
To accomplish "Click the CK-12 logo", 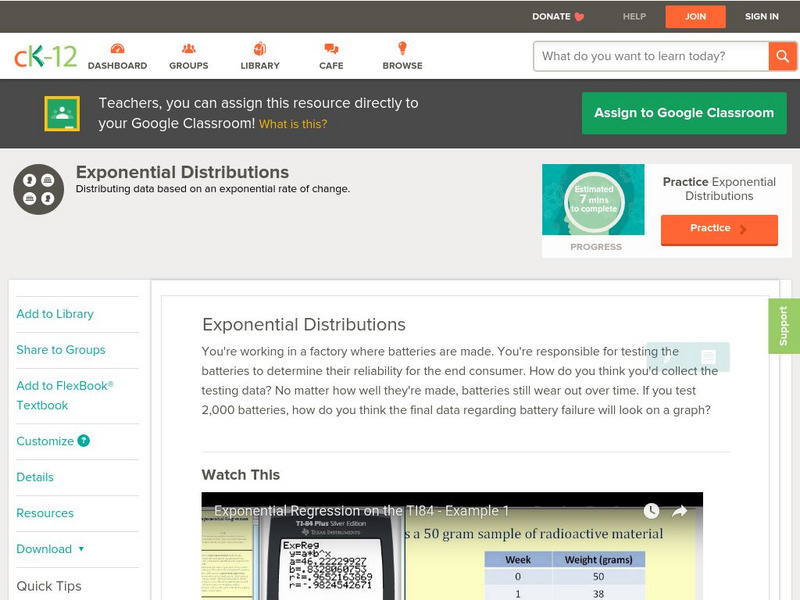I will (x=45, y=57).
